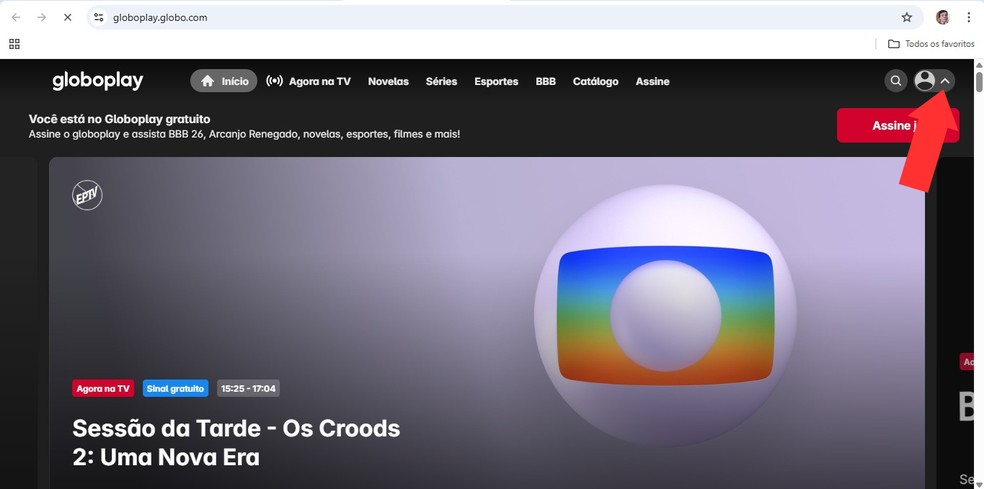Click the globoplay logo
The width and height of the screenshot is (984, 489).
[x=98, y=81]
